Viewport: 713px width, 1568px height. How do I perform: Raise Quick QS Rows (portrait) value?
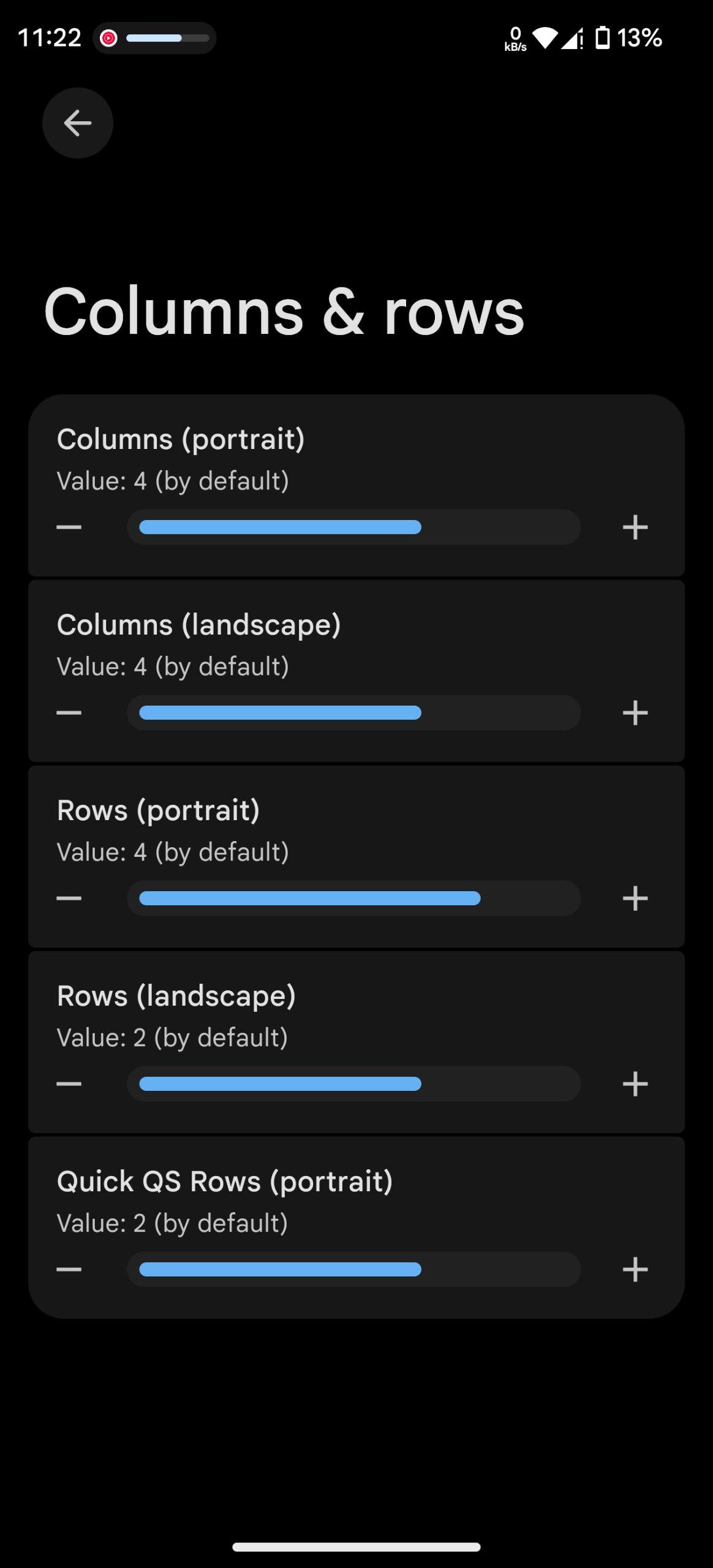[x=635, y=1270]
